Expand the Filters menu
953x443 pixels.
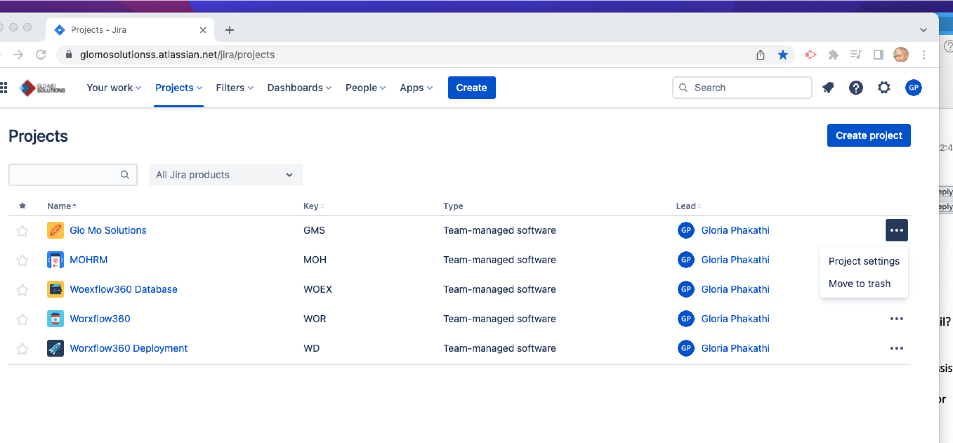tap(235, 88)
